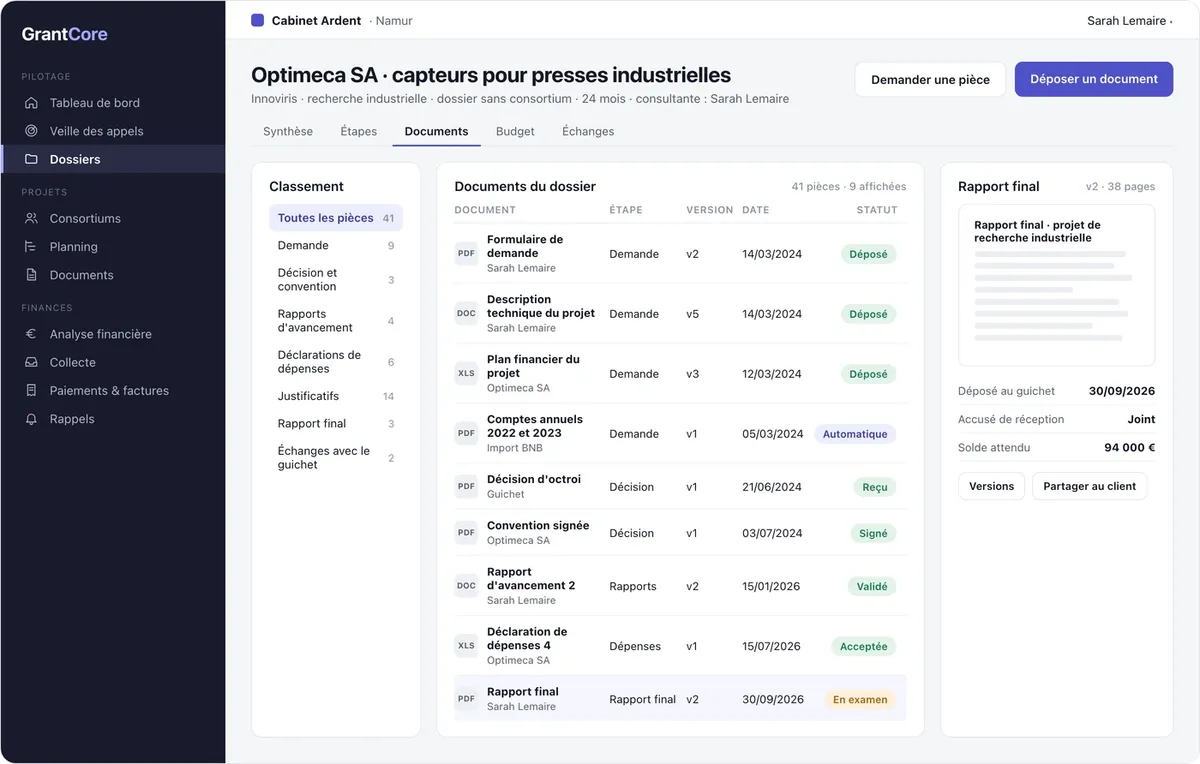Filter by Déclarations de dépenses
This screenshot has width=1200, height=764.
(336, 361)
